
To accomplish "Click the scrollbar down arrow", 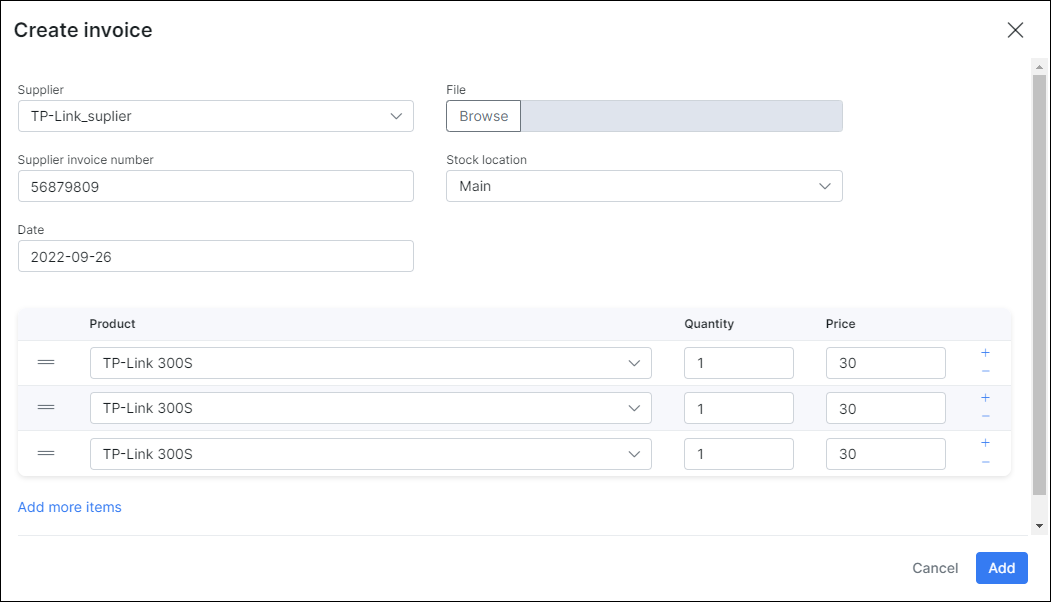I will coord(1040,526).
